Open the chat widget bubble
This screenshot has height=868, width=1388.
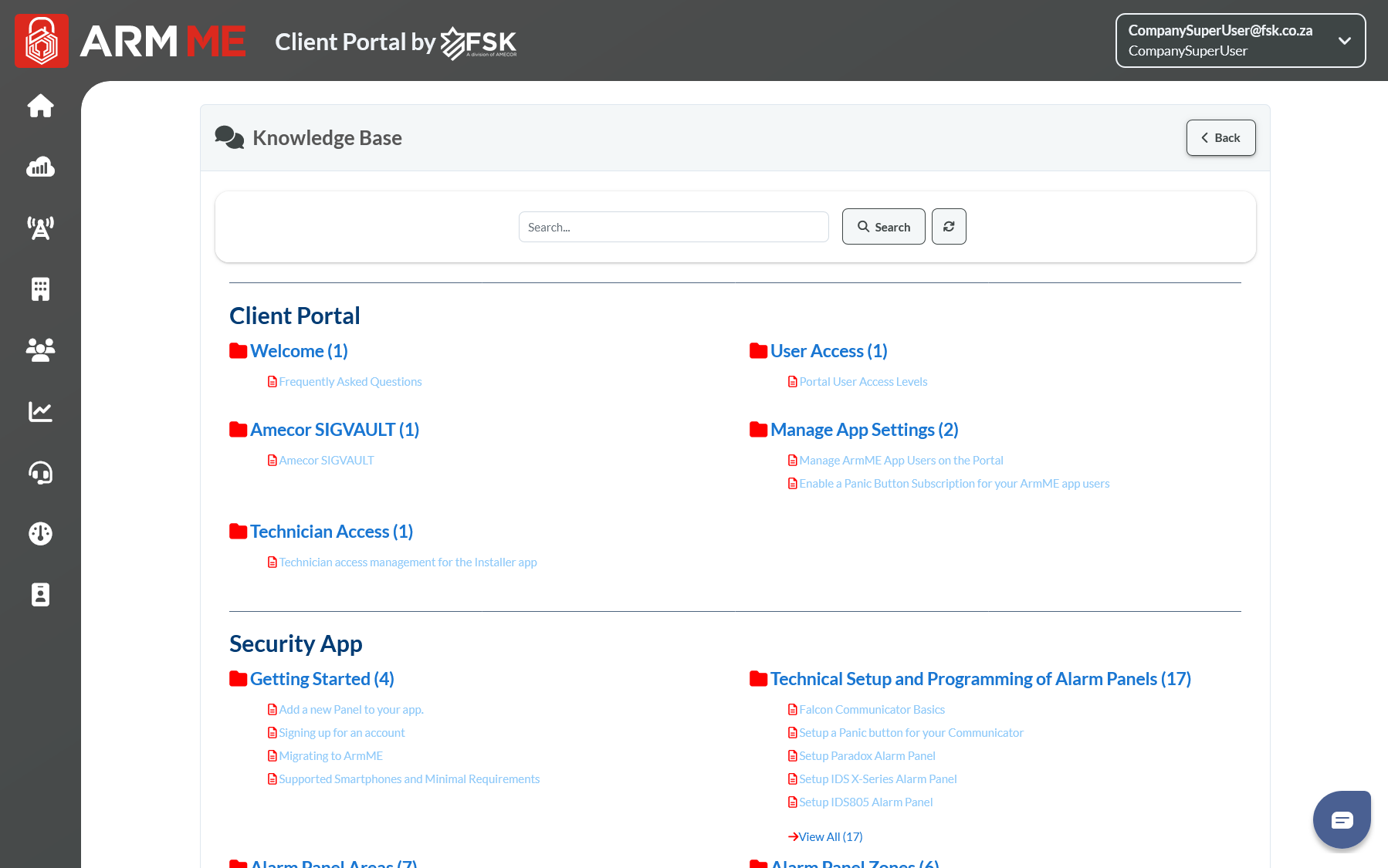pyautogui.click(x=1342, y=819)
